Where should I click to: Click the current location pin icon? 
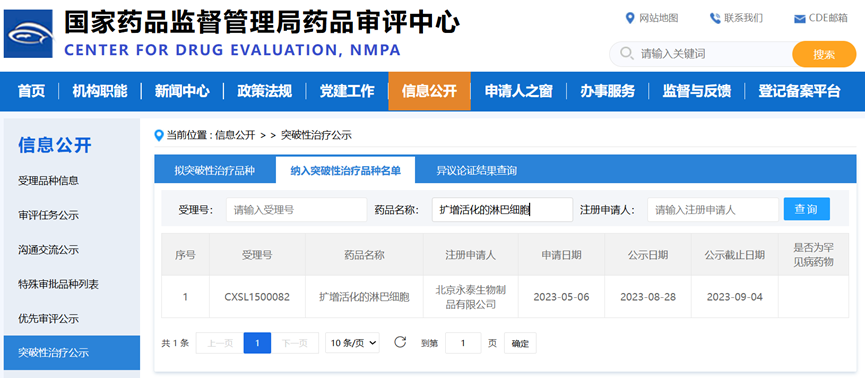tap(159, 135)
